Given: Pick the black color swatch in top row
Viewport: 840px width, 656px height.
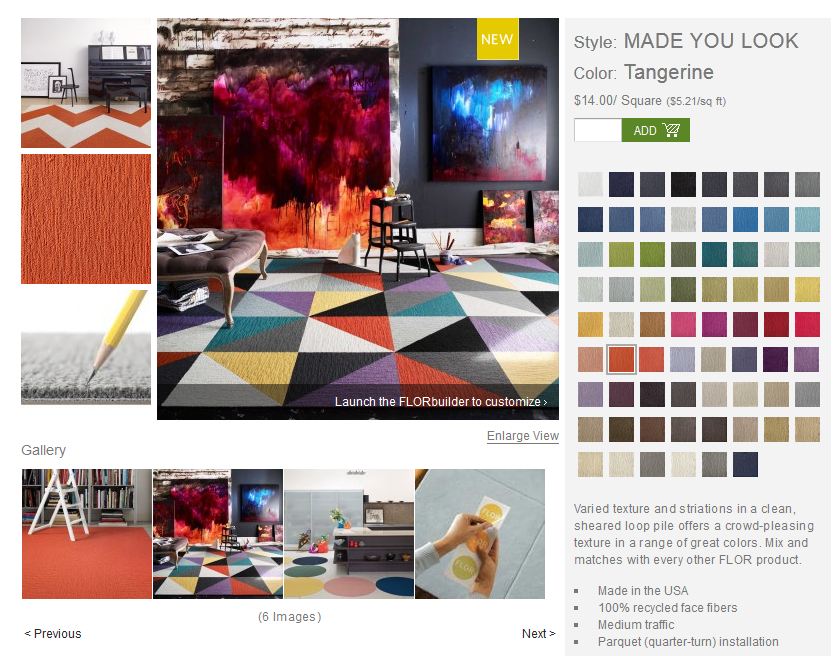Looking at the screenshot, I should click(x=683, y=184).
